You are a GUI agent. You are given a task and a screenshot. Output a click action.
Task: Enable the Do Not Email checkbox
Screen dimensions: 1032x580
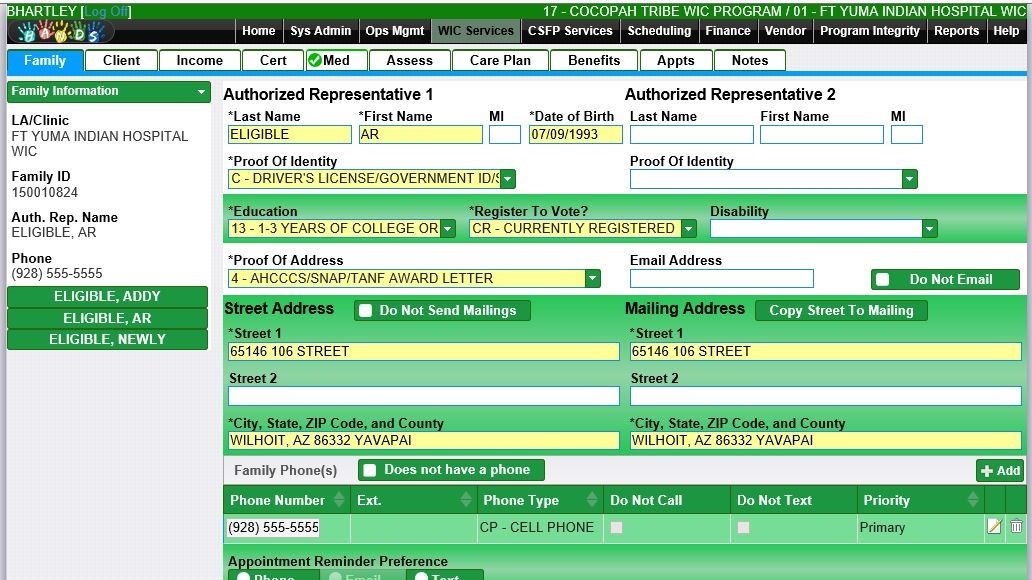883,280
